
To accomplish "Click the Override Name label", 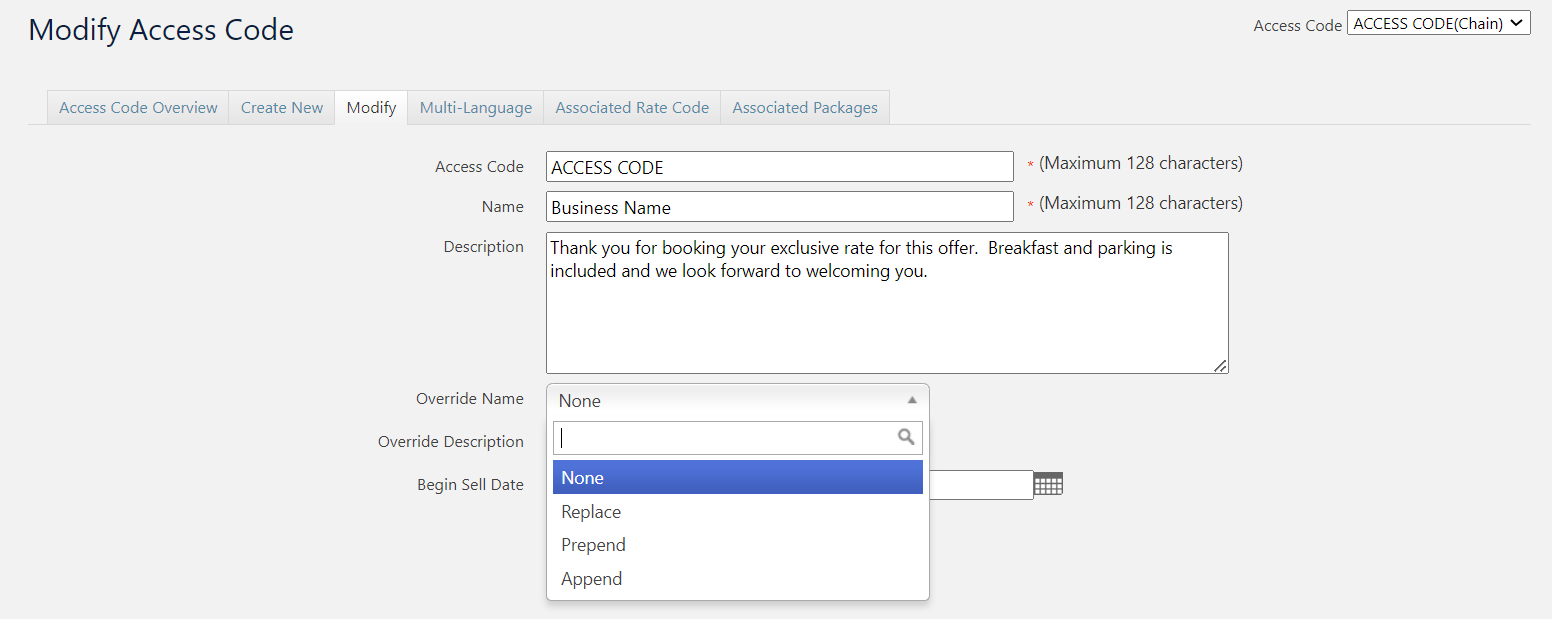I will pyautogui.click(x=470, y=399).
